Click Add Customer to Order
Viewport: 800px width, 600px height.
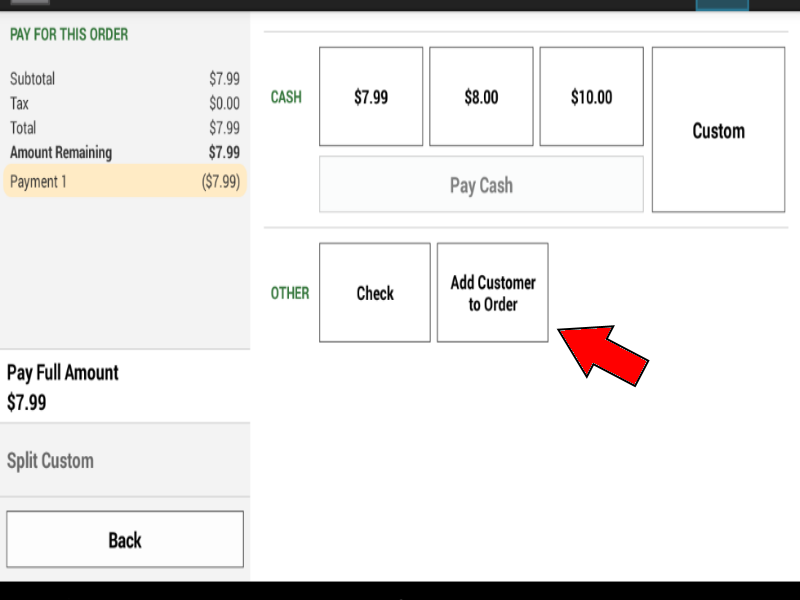493,292
